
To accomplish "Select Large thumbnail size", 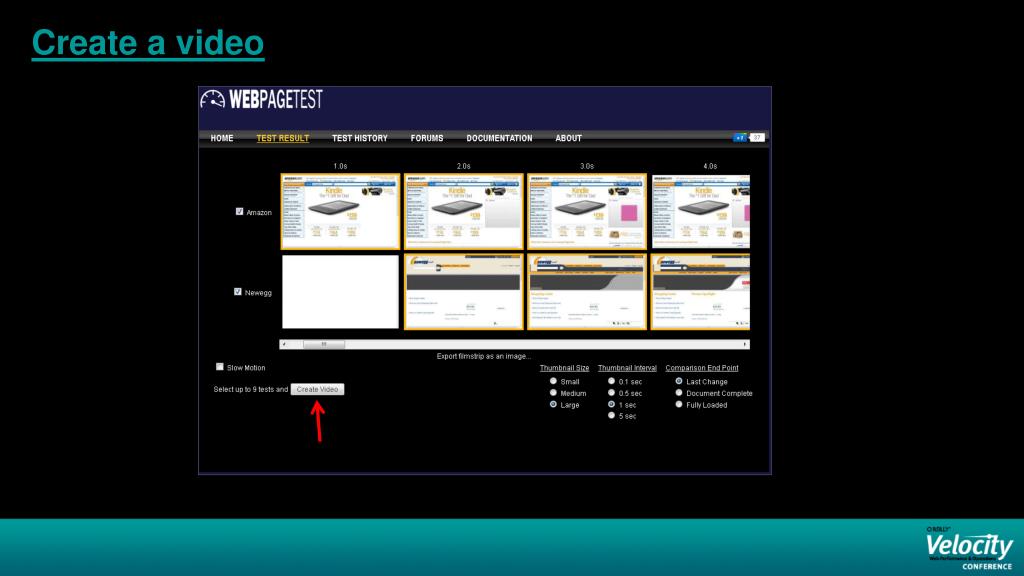I will click(553, 405).
